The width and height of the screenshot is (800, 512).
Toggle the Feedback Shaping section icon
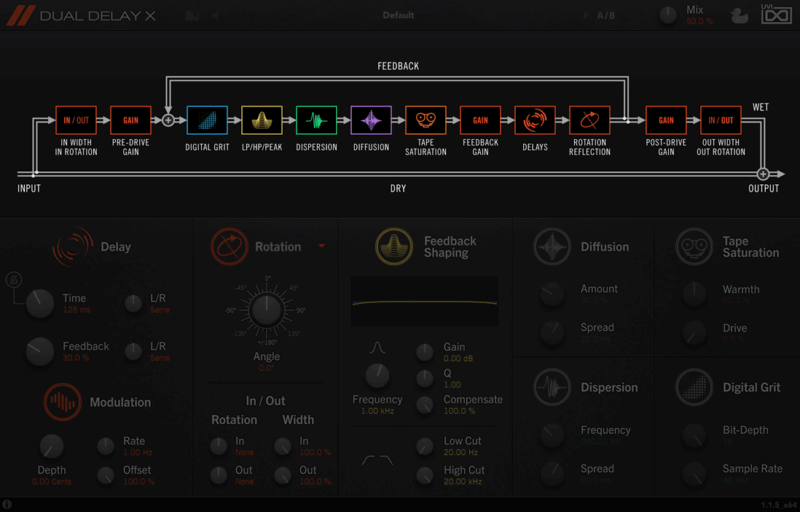394,247
